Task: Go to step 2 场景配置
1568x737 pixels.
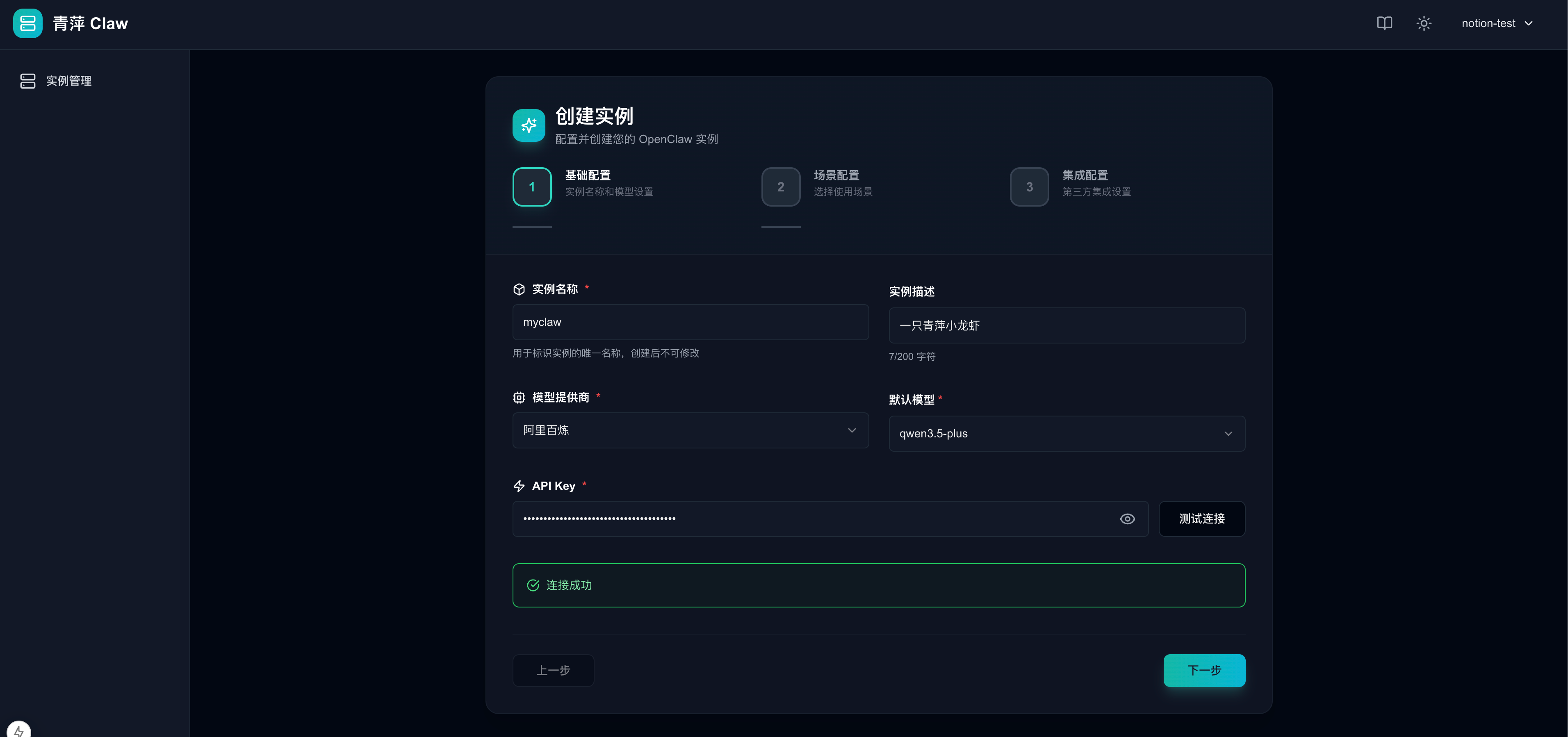Action: (x=781, y=187)
